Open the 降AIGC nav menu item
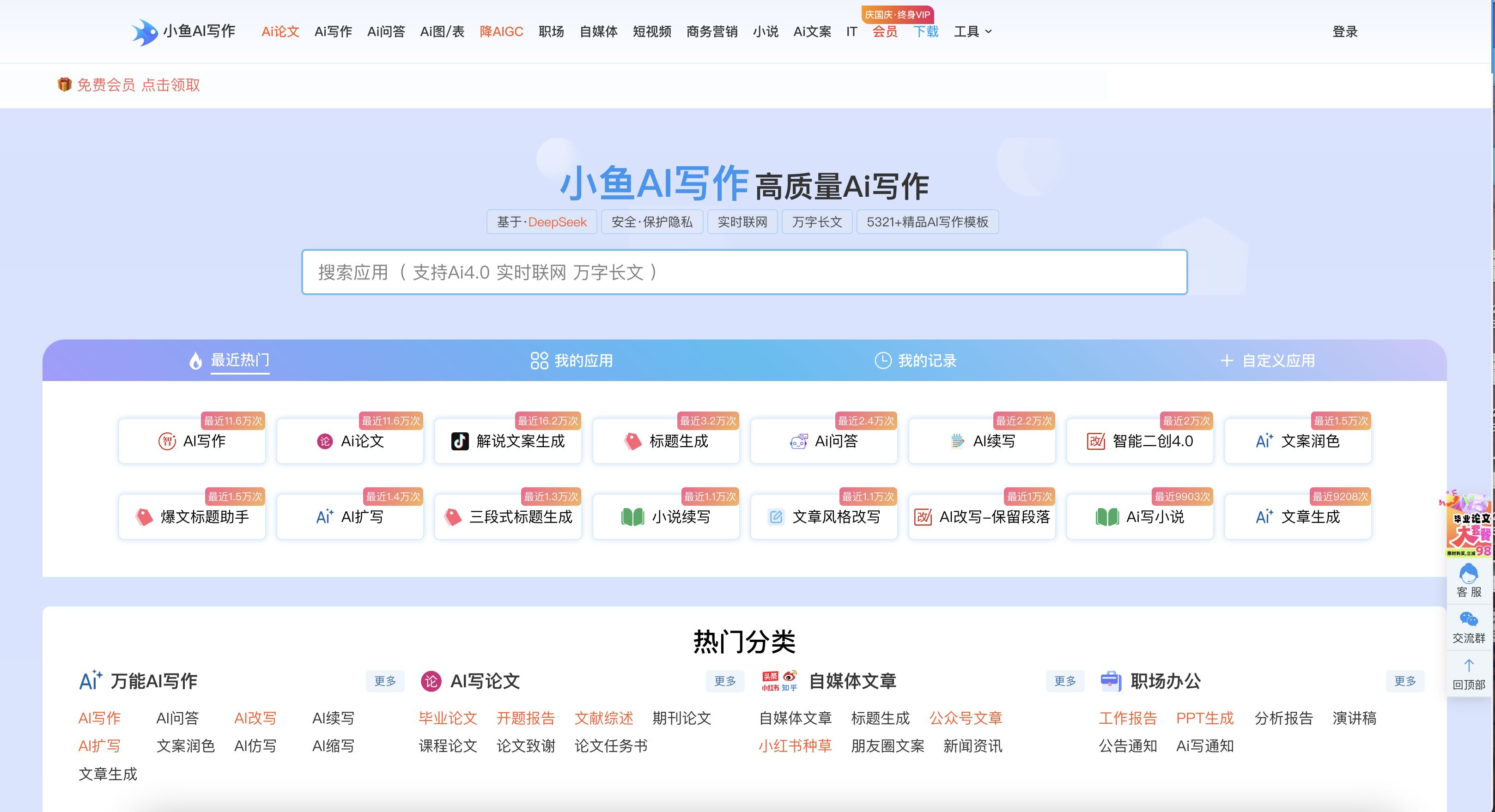Screen dimensions: 1495x812 click(501, 32)
